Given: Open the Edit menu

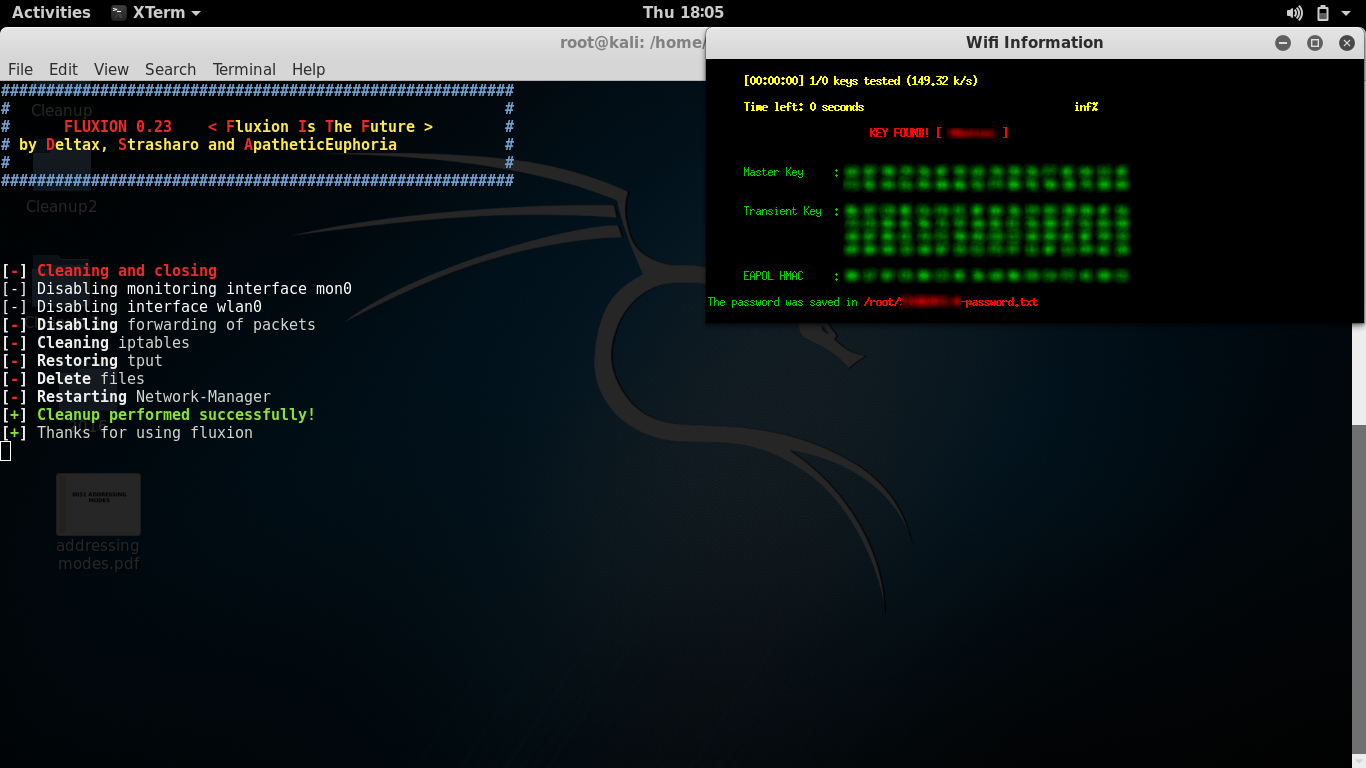Looking at the screenshot, I should pyautogui.click(x=63, y=69).
